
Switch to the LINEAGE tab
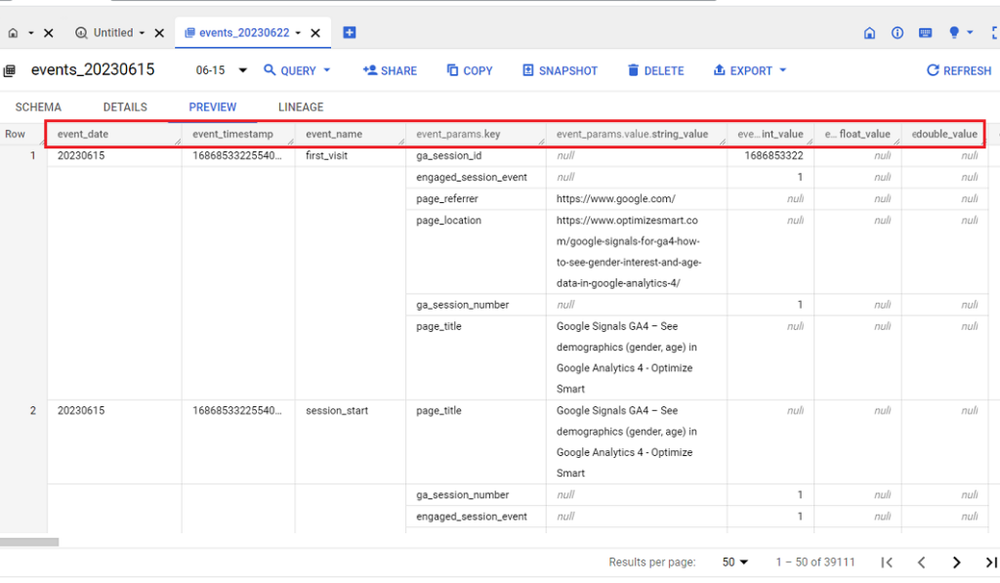(x=301, y=107)
